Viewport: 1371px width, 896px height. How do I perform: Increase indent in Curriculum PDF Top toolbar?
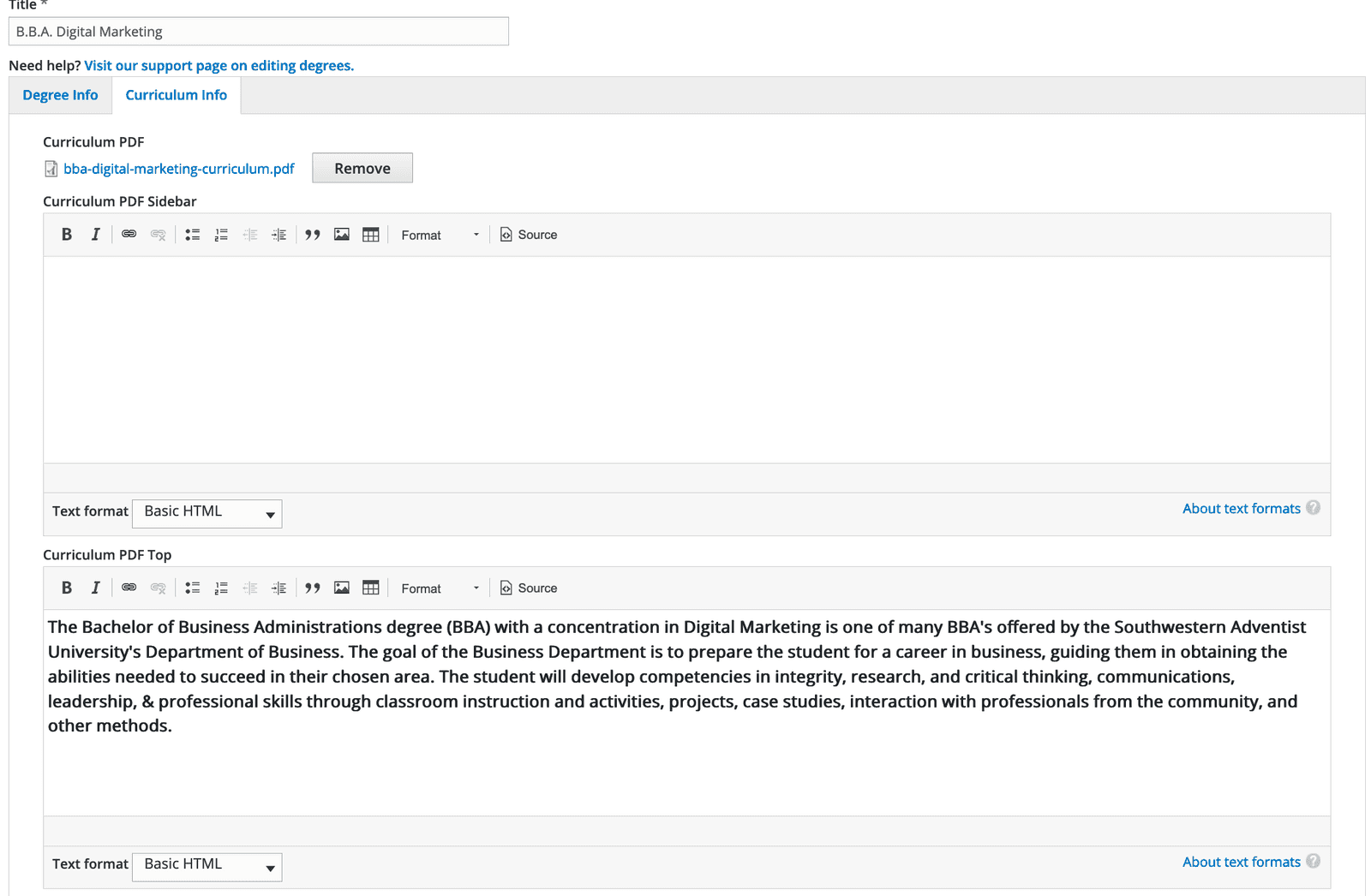tap(278, 588)
